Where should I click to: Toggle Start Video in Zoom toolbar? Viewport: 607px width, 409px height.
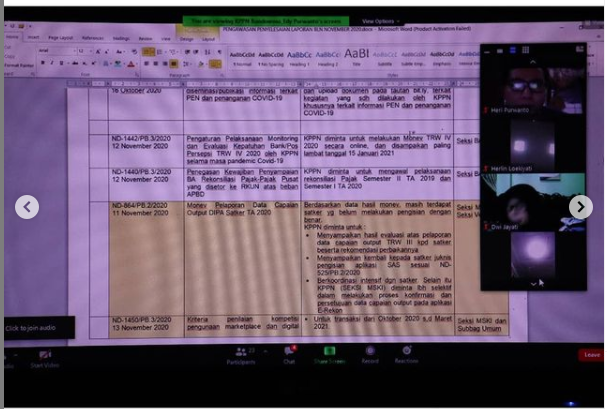pyautogui.click(x=45, y=359)
